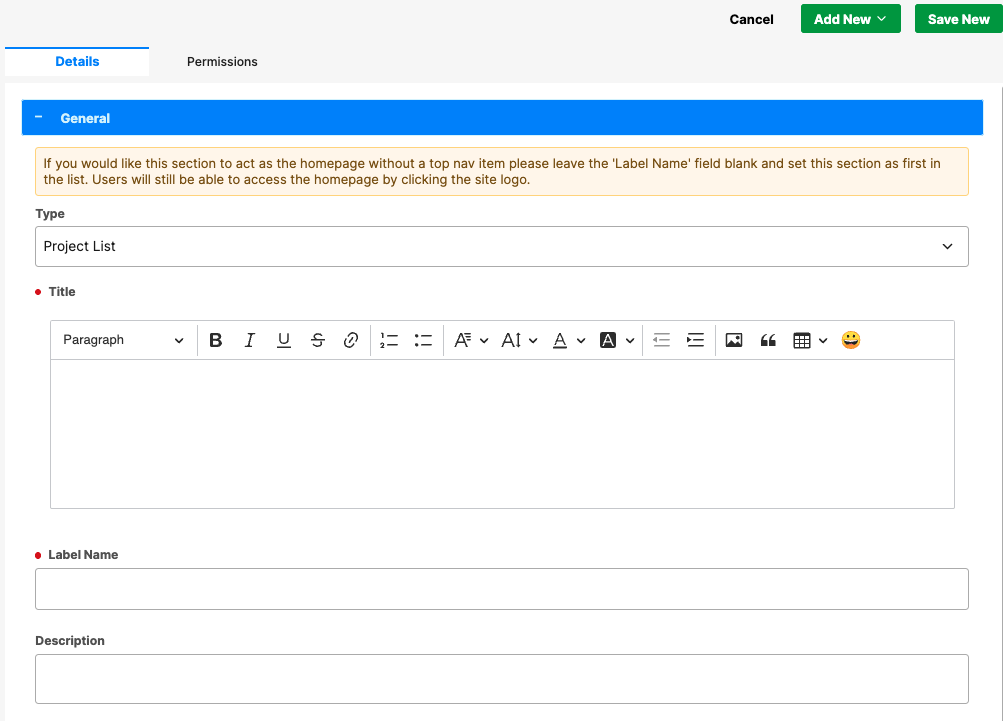Open the font color picker
The width and height of the screenshot is (1003, 721).
click(560, 340)
